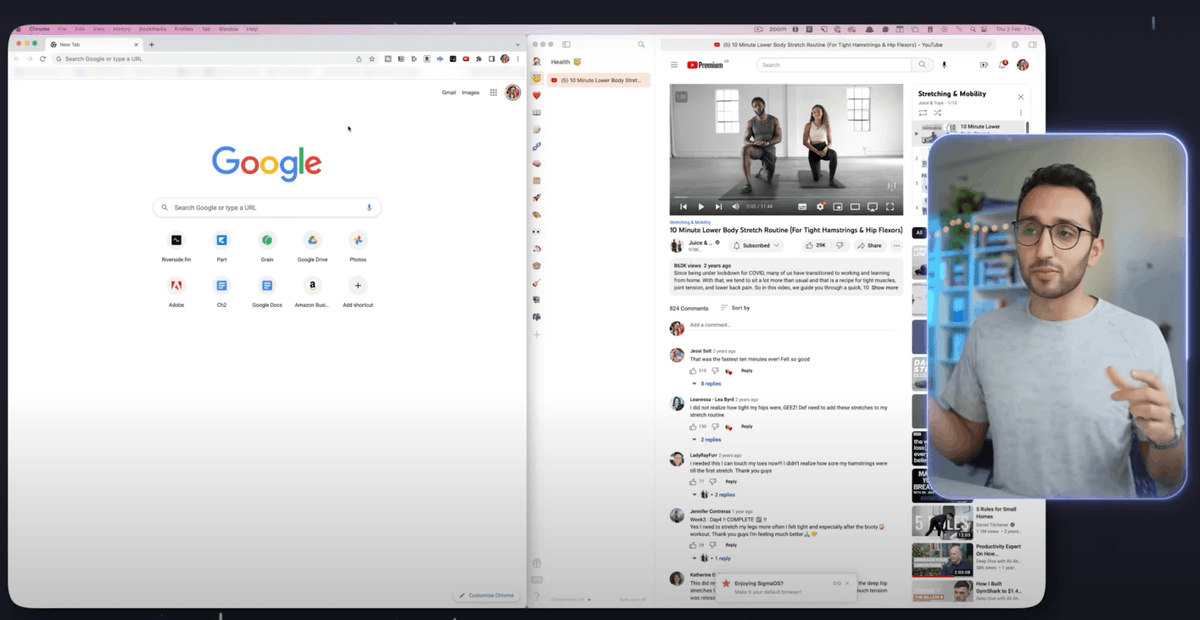
Task: Open the Subscribed notification dropdown
Action: (x=757, y=245)
